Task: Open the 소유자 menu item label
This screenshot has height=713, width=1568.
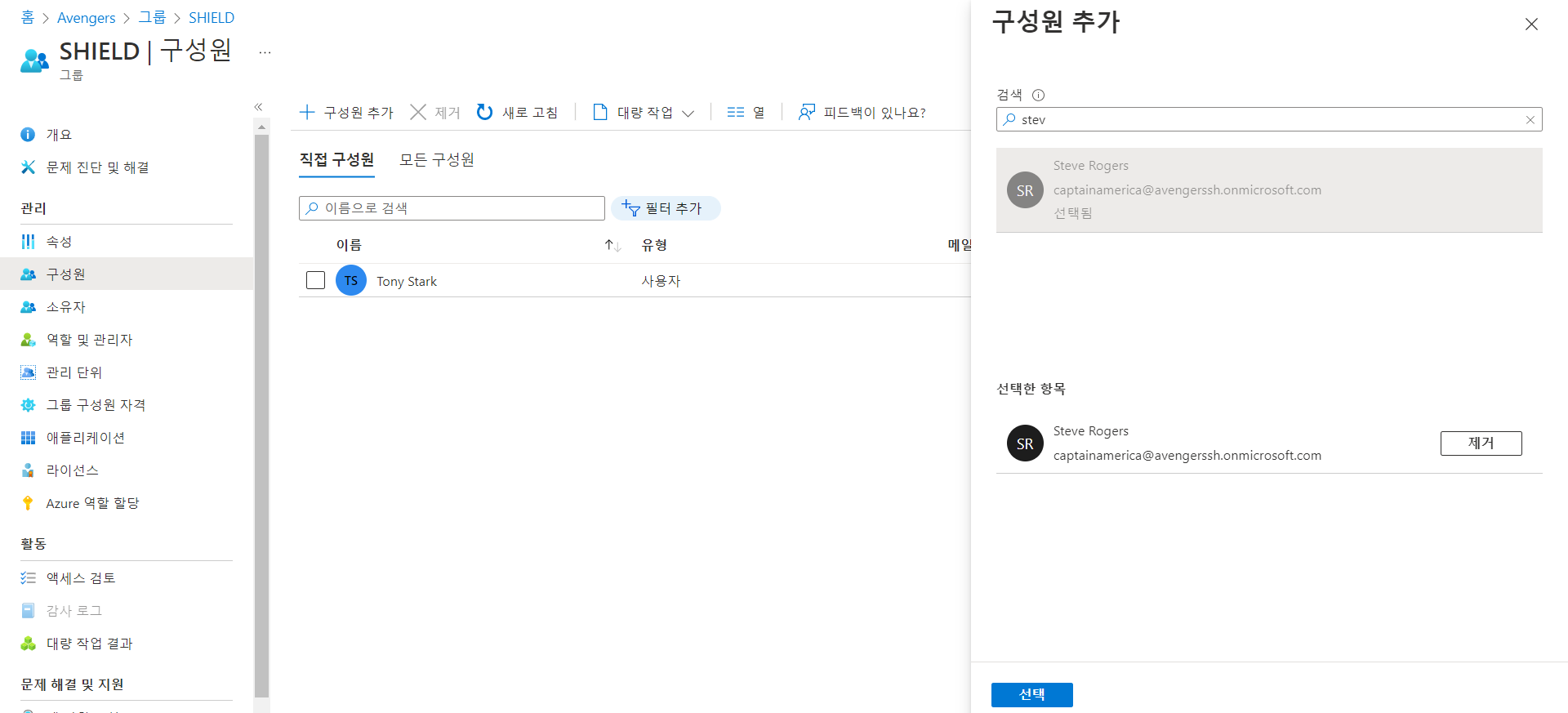Action: tap(66, 307)
